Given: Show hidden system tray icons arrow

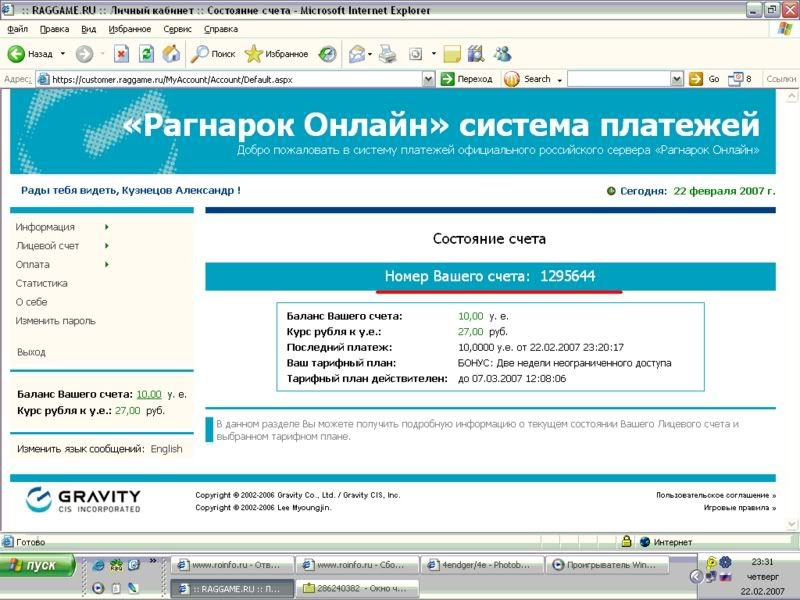Looking at the screenshot, I should pos(695,577).
